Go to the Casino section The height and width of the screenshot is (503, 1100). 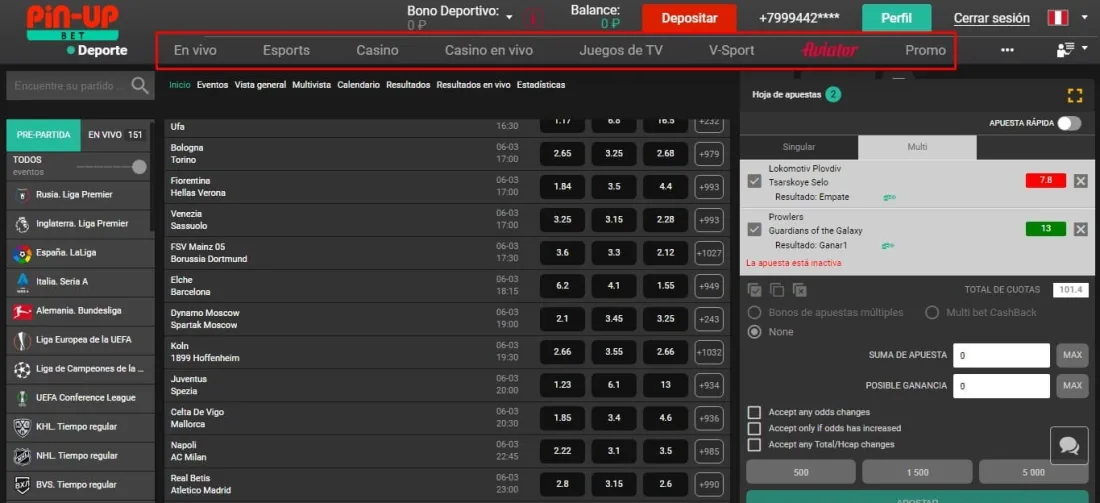[x=377, y=51]
